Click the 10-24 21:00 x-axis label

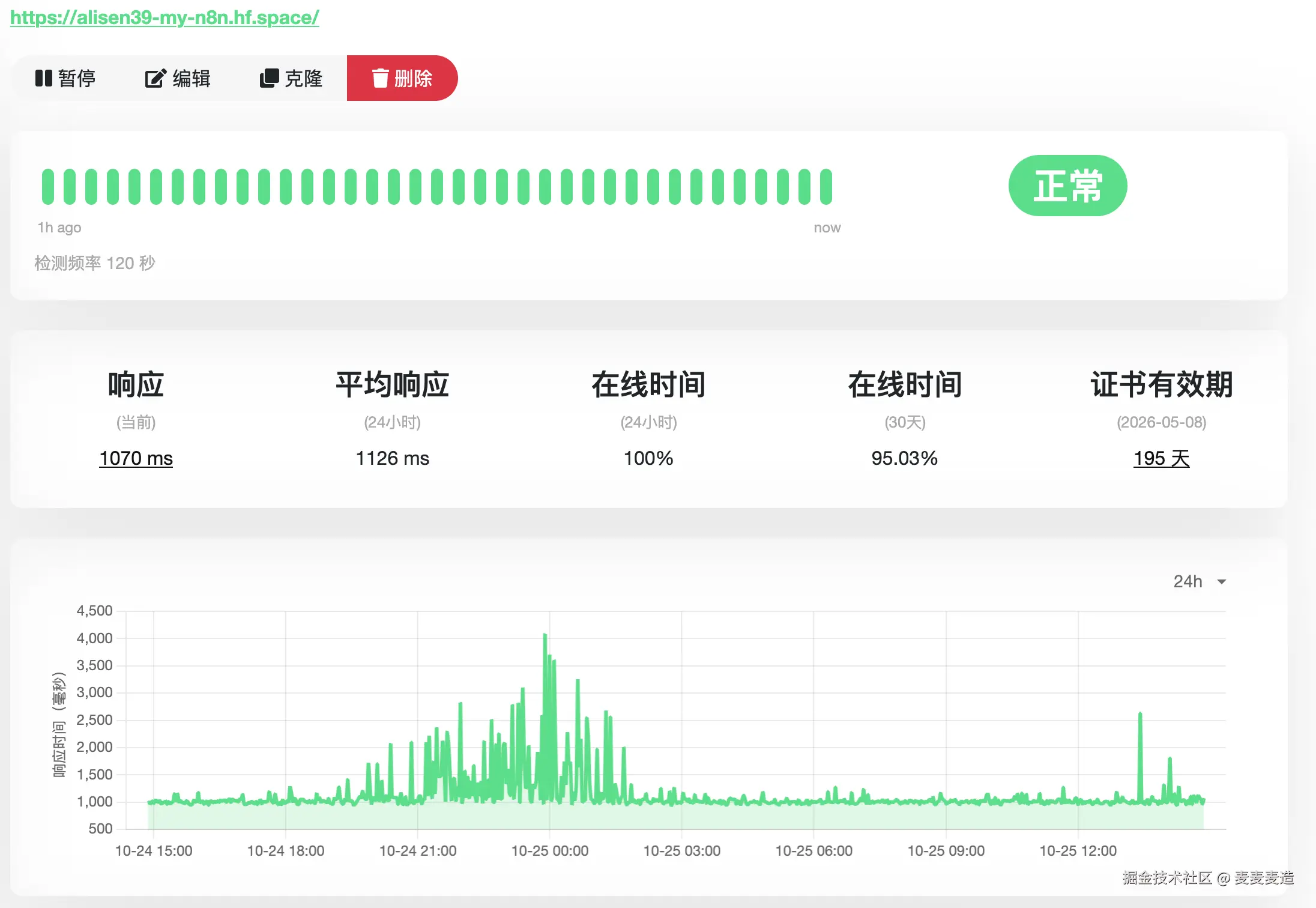tap(418, 851)
